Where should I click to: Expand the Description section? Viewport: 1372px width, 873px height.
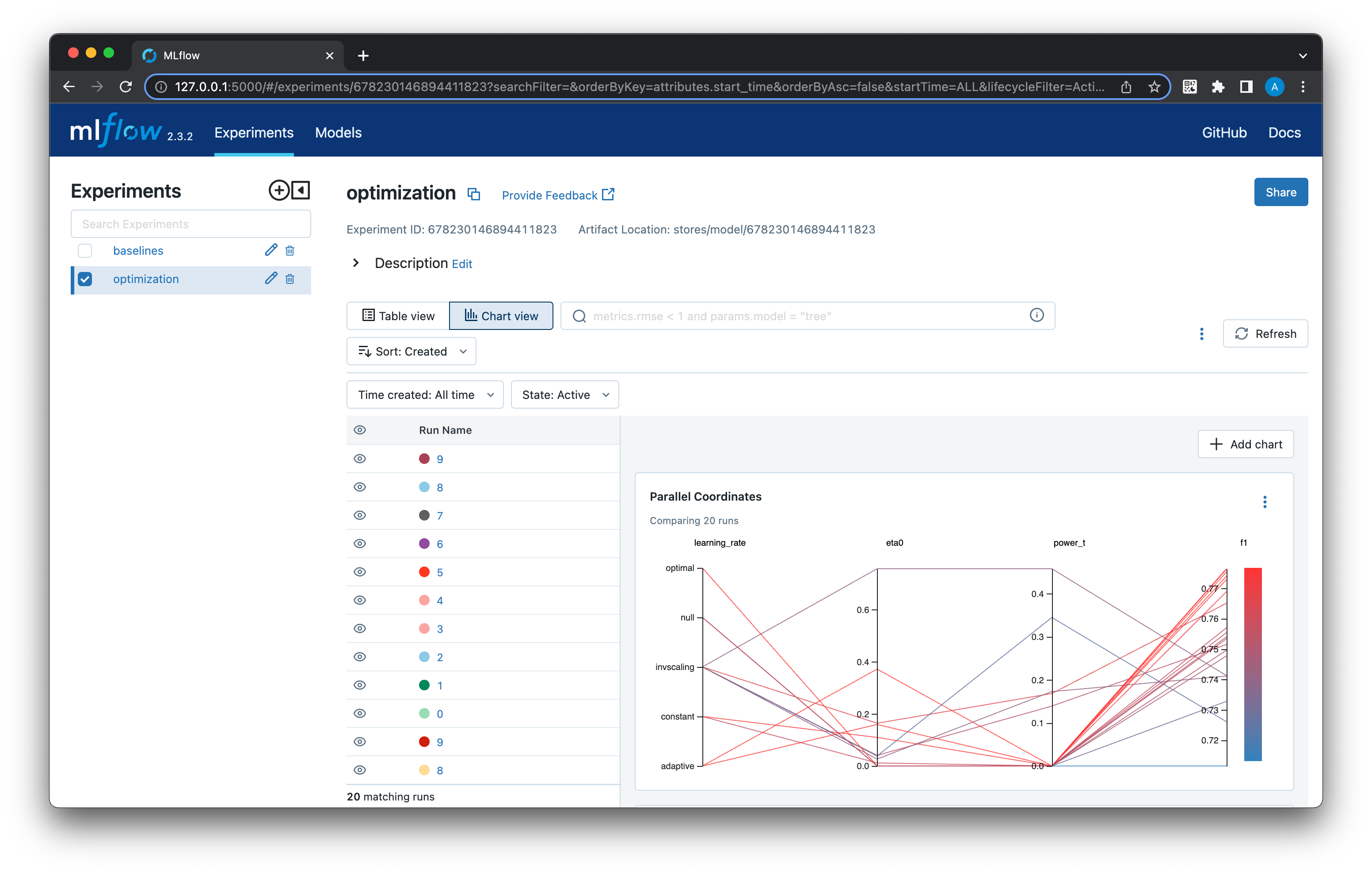click(x=356, y=263)
